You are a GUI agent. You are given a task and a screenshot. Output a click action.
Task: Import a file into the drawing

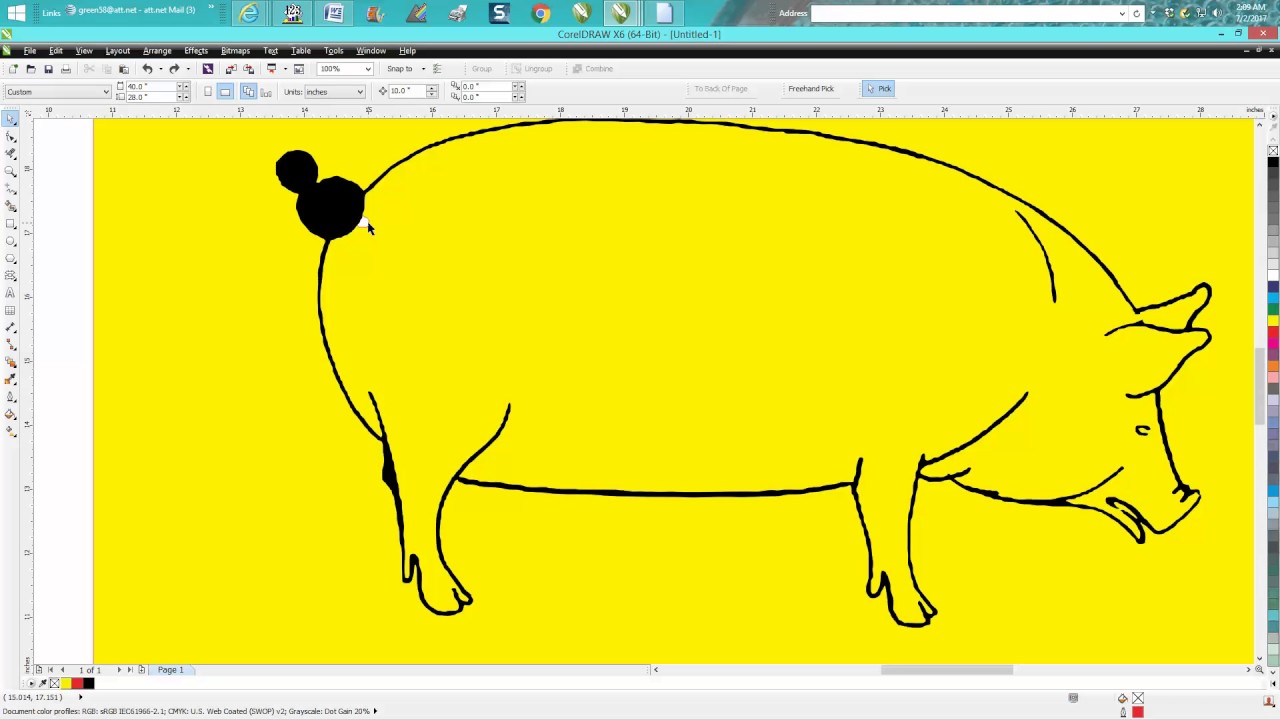(x=231, y=69)
